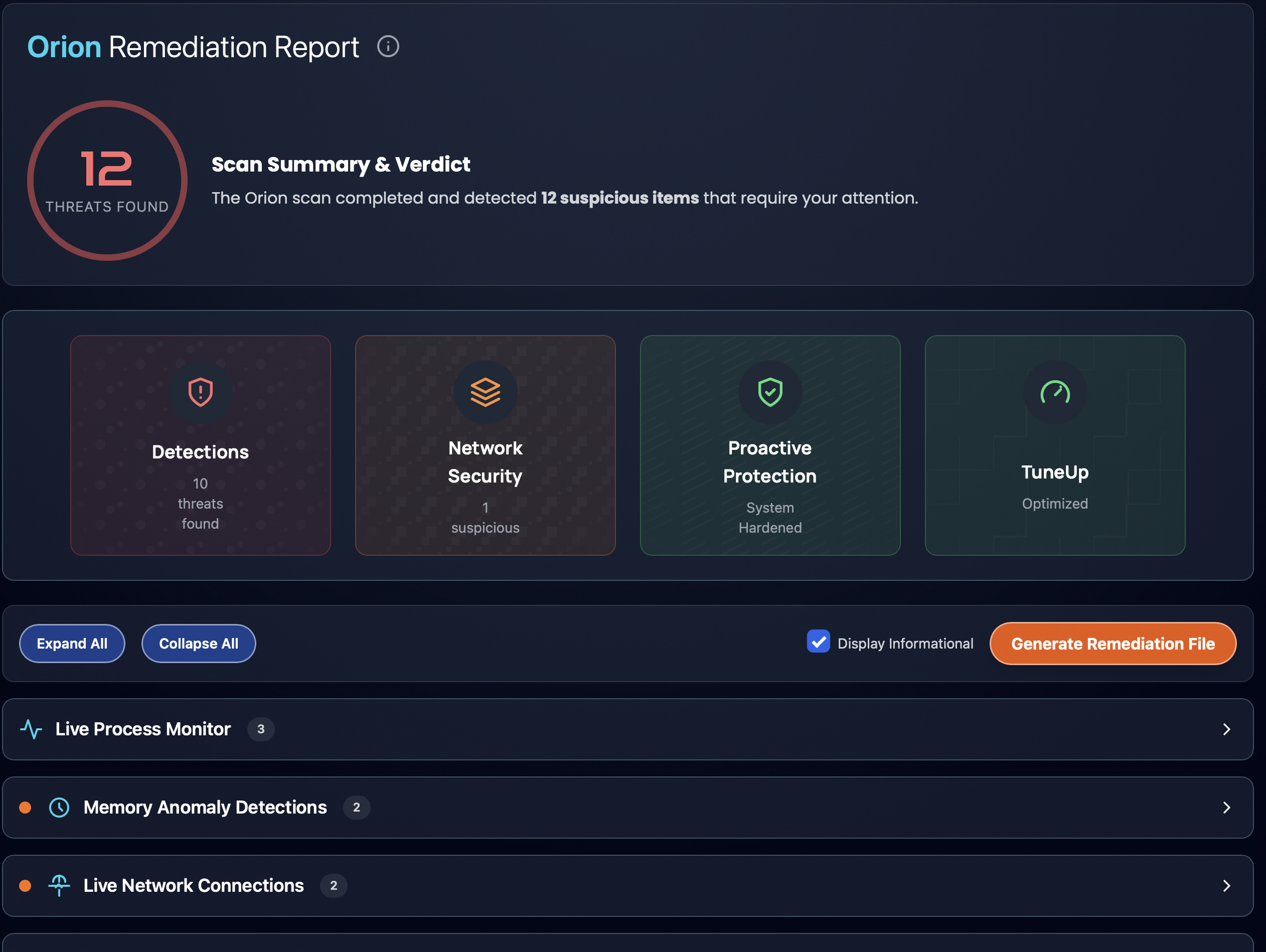Click the '1 suspicious' text
Screen dimensions: 1266x952
[486, 518]
